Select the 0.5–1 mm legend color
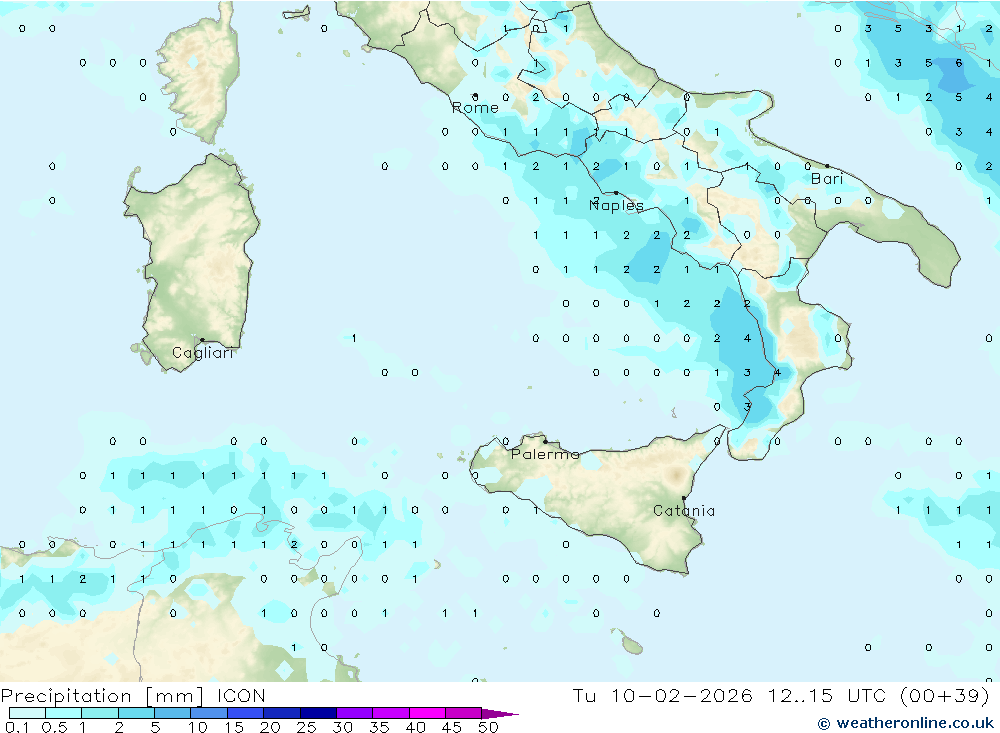Viewport: 1000px width, 733px height. (x=64, y=713)
